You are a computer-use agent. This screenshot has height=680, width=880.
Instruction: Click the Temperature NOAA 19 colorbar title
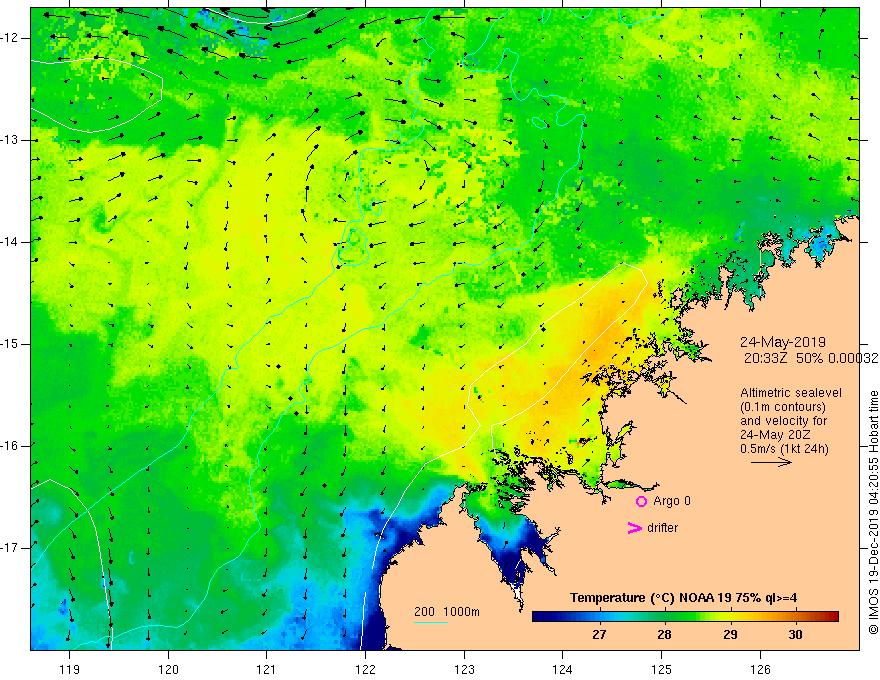(683, 598)
